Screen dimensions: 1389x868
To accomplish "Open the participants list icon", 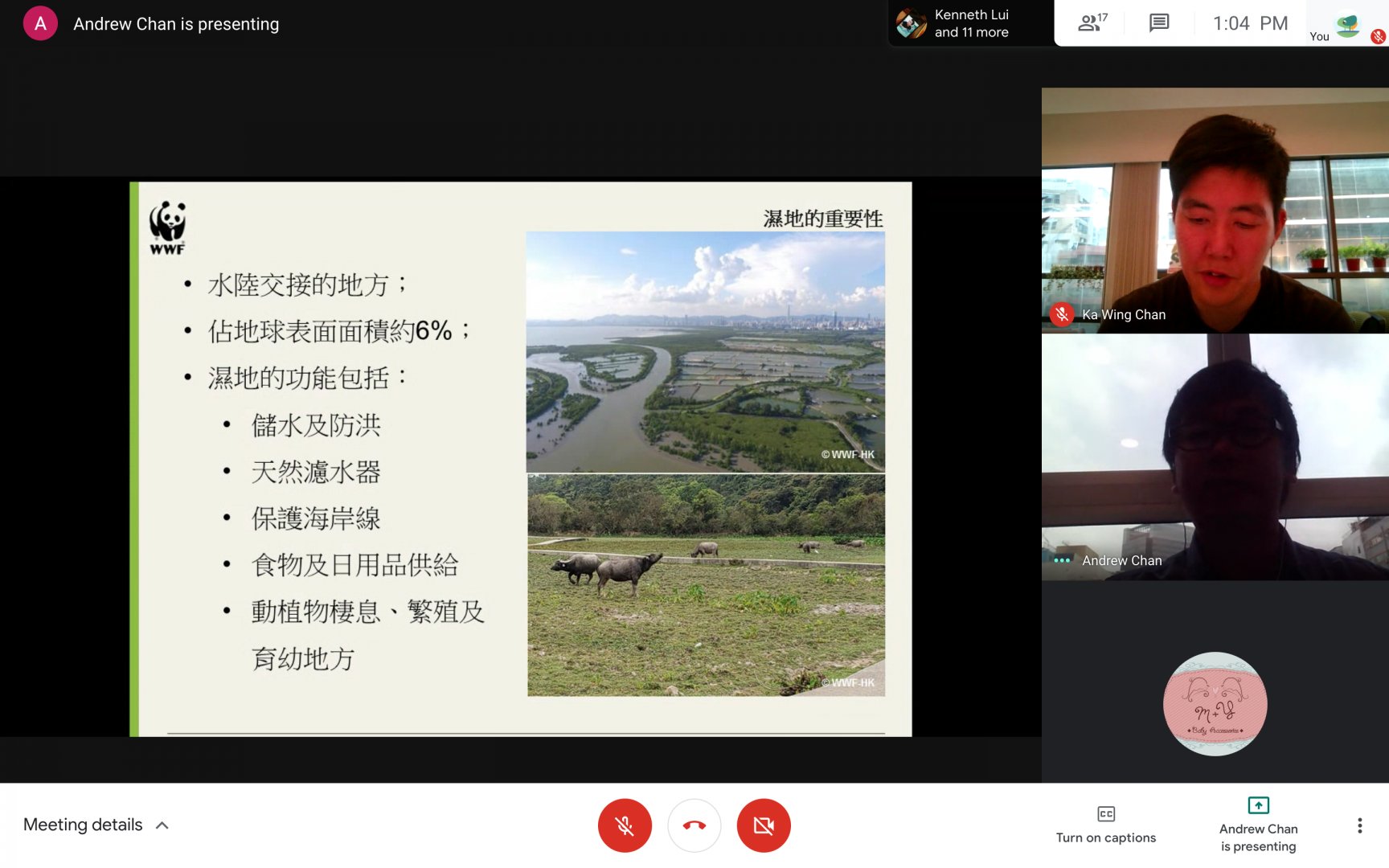I will (x=1092, y=23).
